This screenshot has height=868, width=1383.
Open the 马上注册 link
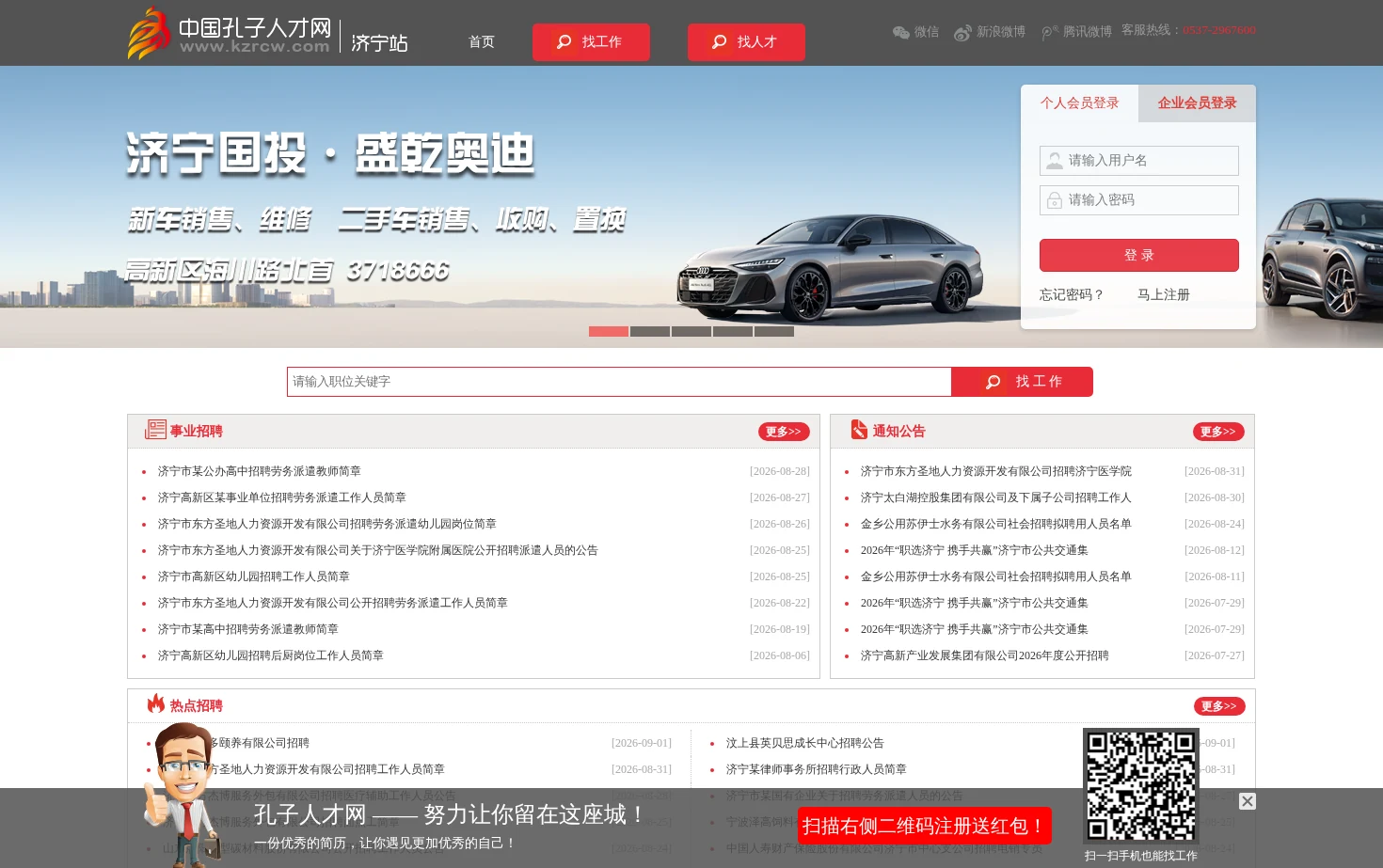[1164, 294]
